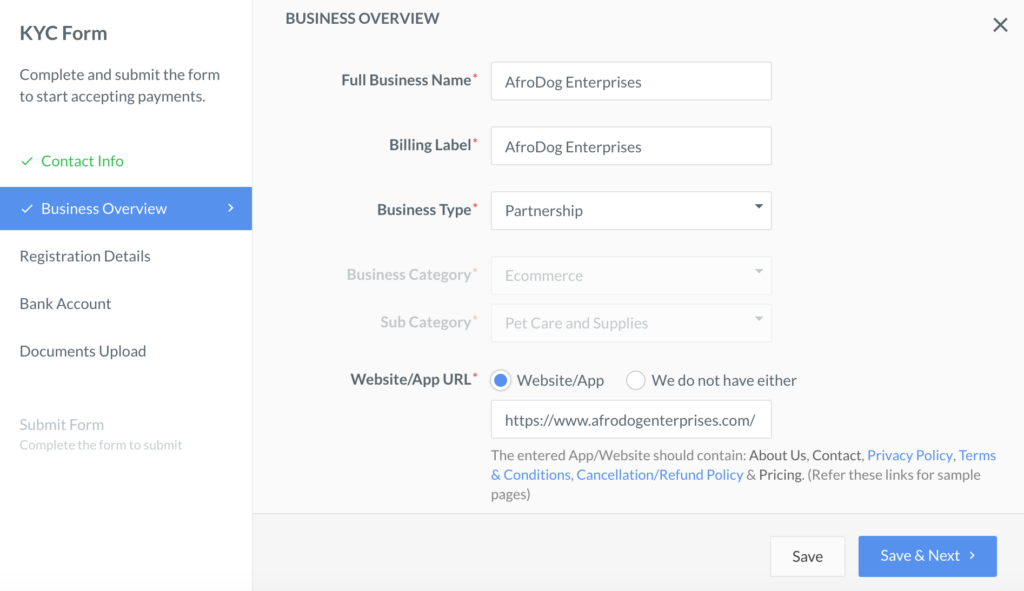Select the Contact Info step

pos(82,161)
